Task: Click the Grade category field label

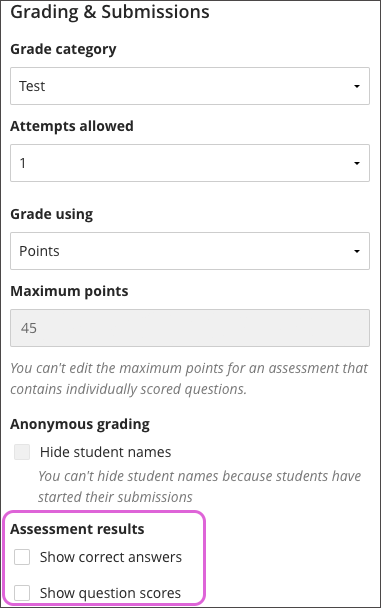Action: [x=63, y=50]
